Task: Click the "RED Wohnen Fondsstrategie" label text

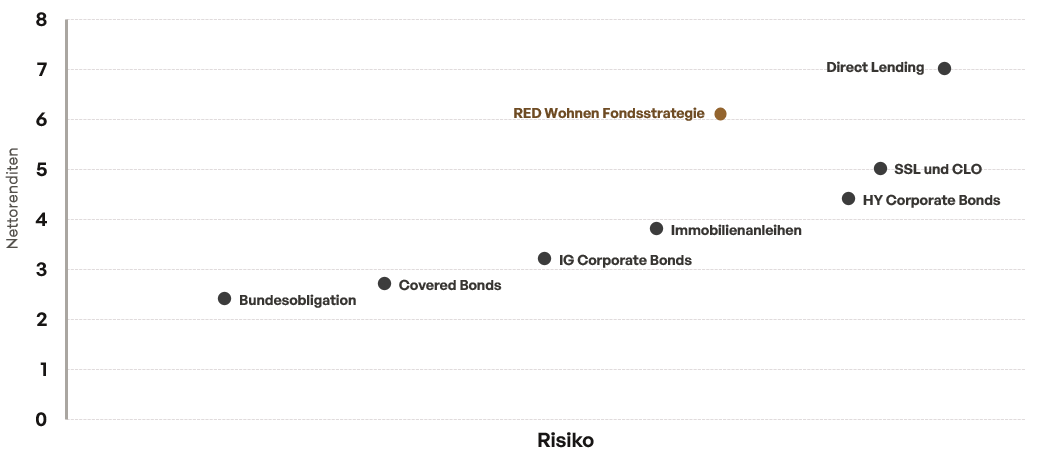Action: click(x=609, y=114)
